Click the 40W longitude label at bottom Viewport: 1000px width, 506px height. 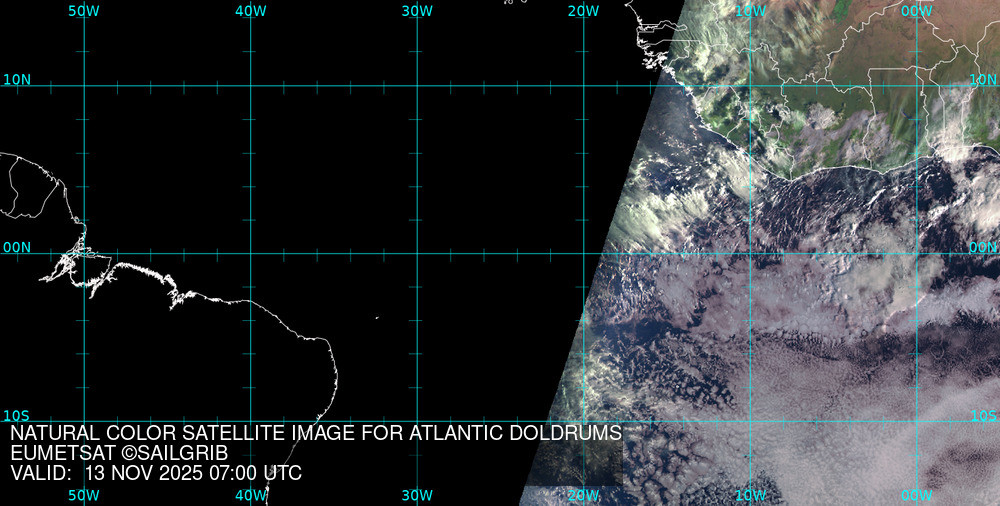[250, 495]
